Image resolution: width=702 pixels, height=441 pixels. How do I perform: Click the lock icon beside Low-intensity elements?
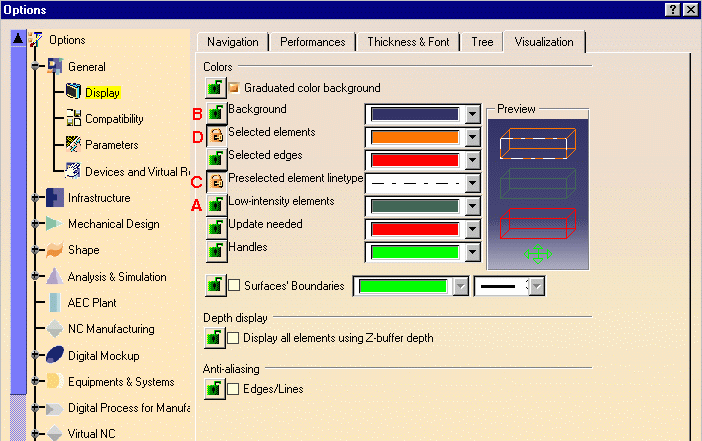(216, 205)
